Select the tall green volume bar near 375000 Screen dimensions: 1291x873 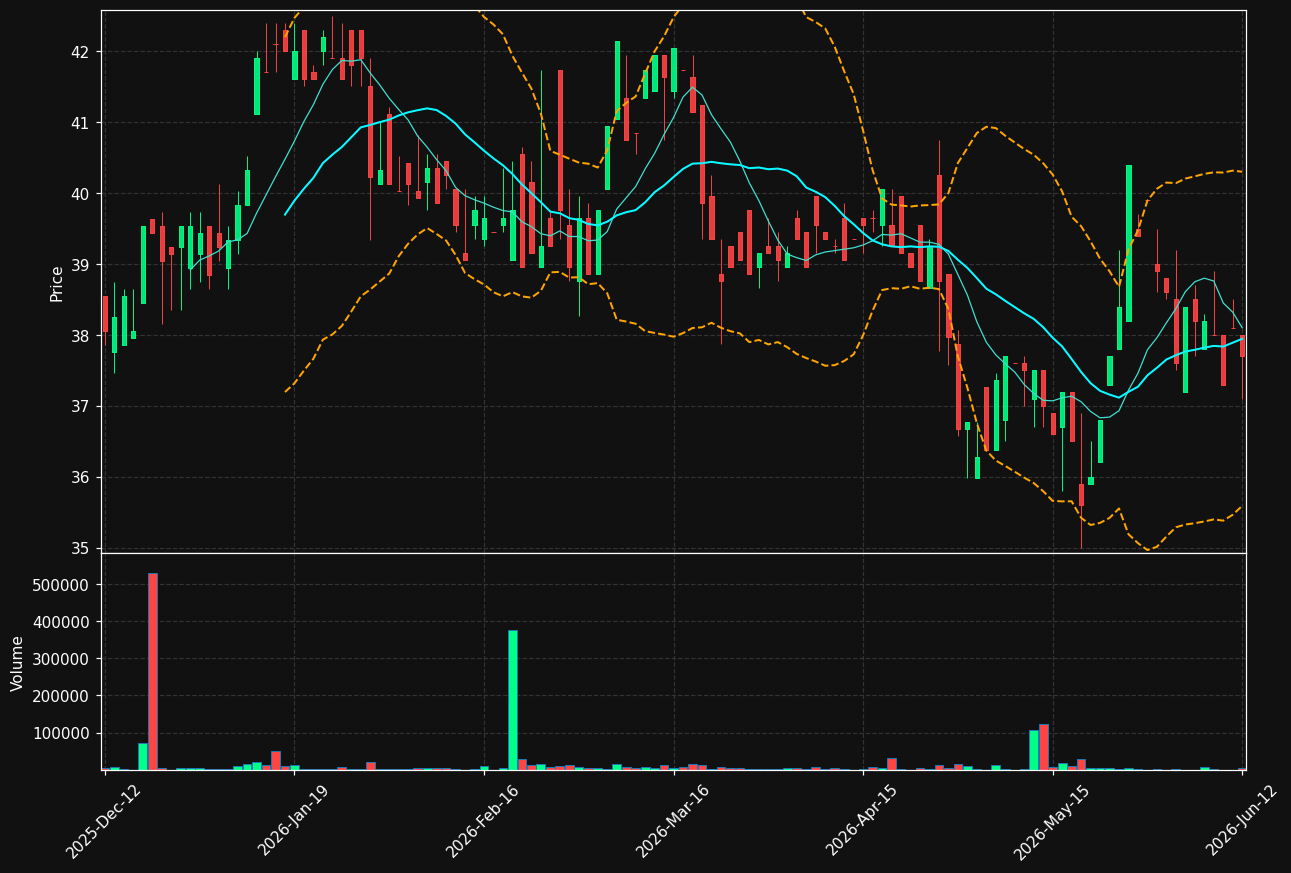[x=513, y=700]
